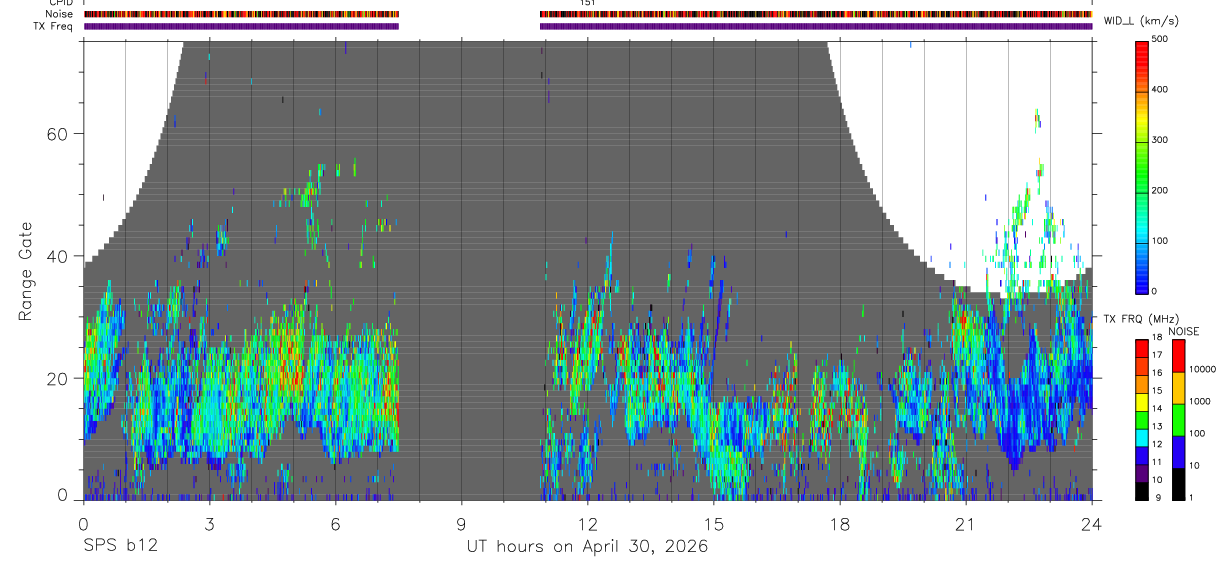Click the right TX Freq strip after the data gap
This screenshot has width=1228, height=567.
(816, 26)
